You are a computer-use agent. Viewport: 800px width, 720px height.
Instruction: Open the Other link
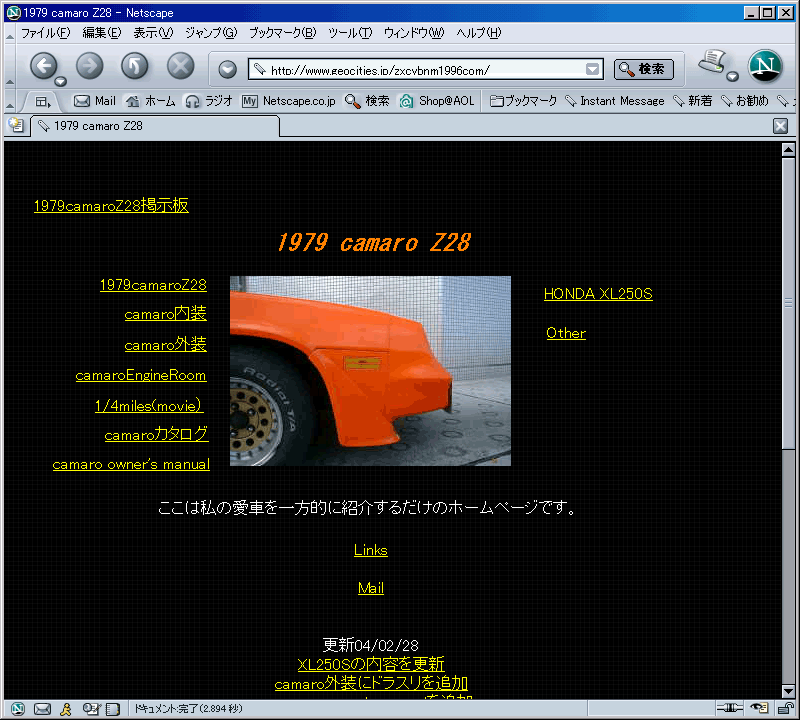[x=566, y=333]
